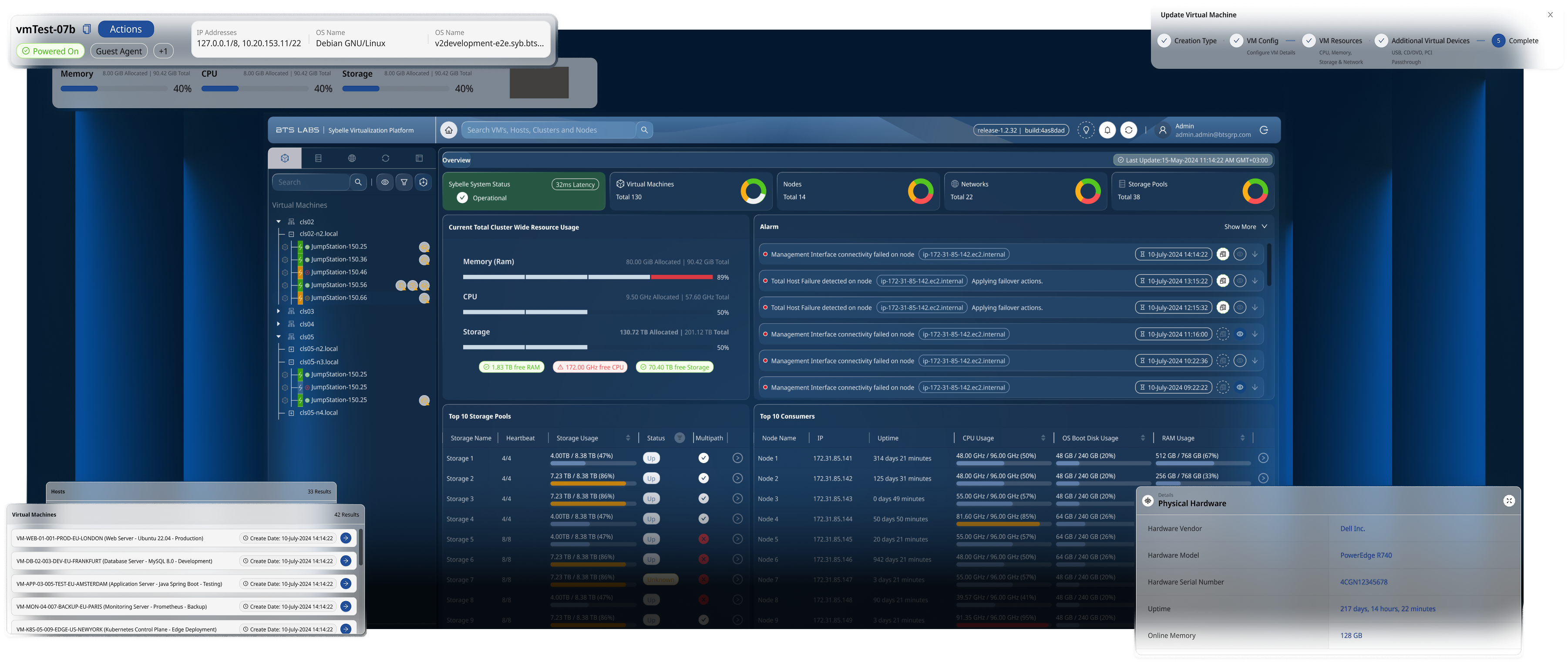
Task: Toggle the Storage 1 multipath checkmark
Action: tap(703, 458)
